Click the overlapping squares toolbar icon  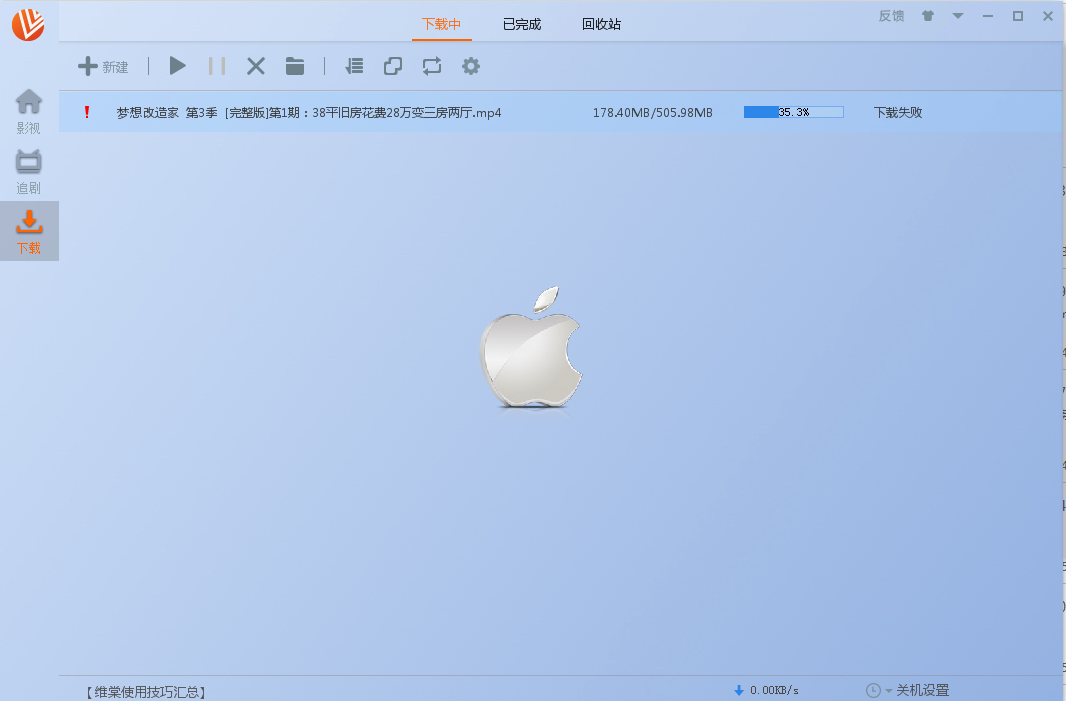[393, 66]
